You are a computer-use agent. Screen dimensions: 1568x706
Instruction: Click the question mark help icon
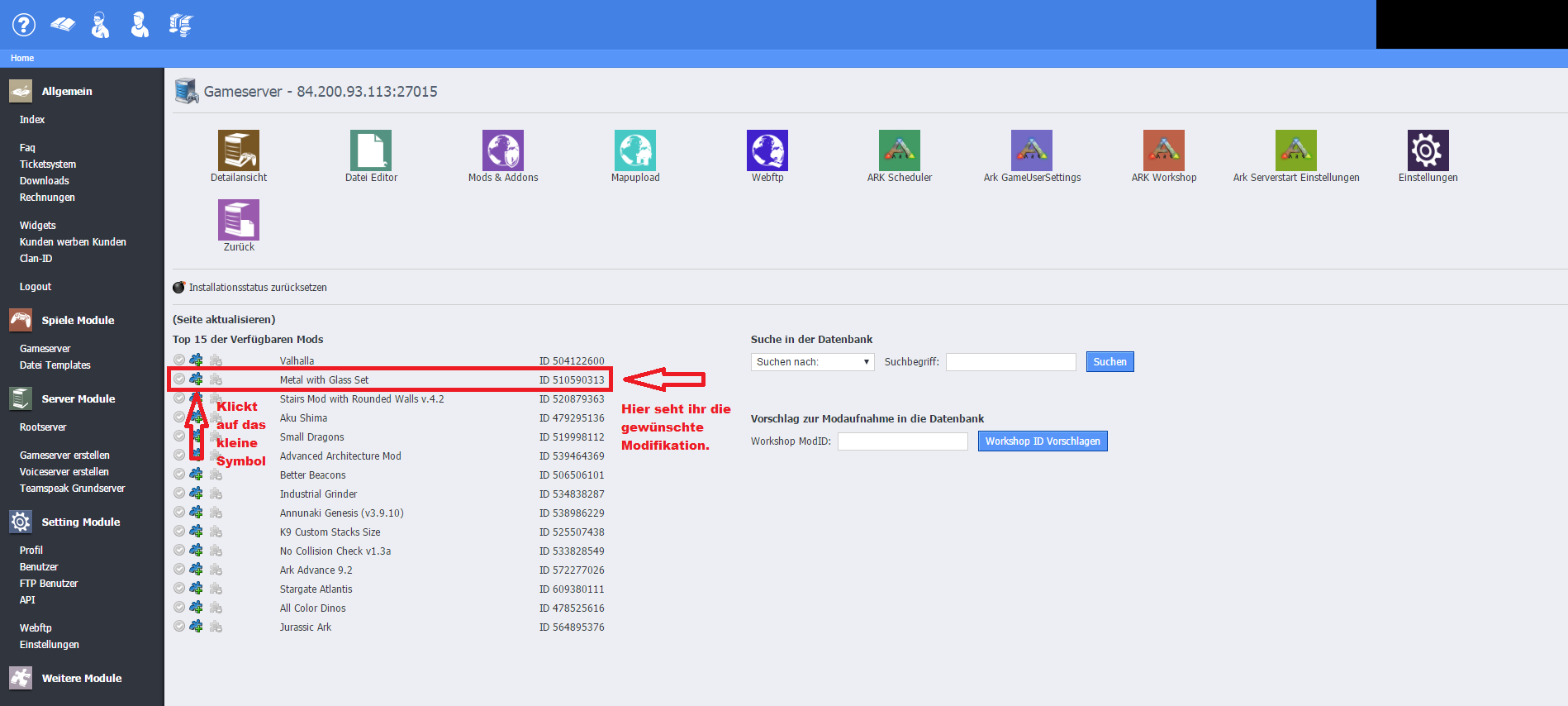tap(23, 25)
